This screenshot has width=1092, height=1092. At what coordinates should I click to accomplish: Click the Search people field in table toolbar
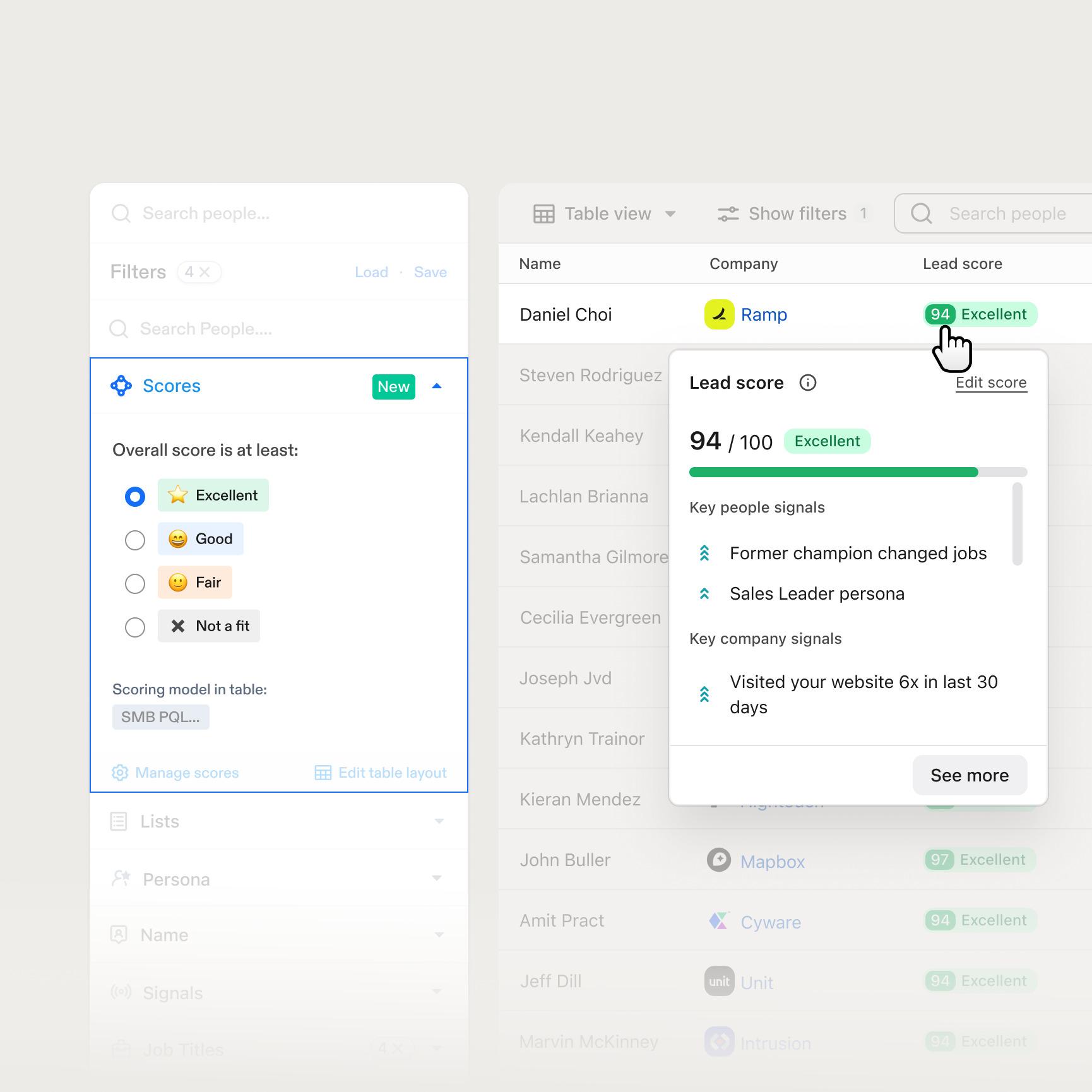click(x=1007, y=214)
